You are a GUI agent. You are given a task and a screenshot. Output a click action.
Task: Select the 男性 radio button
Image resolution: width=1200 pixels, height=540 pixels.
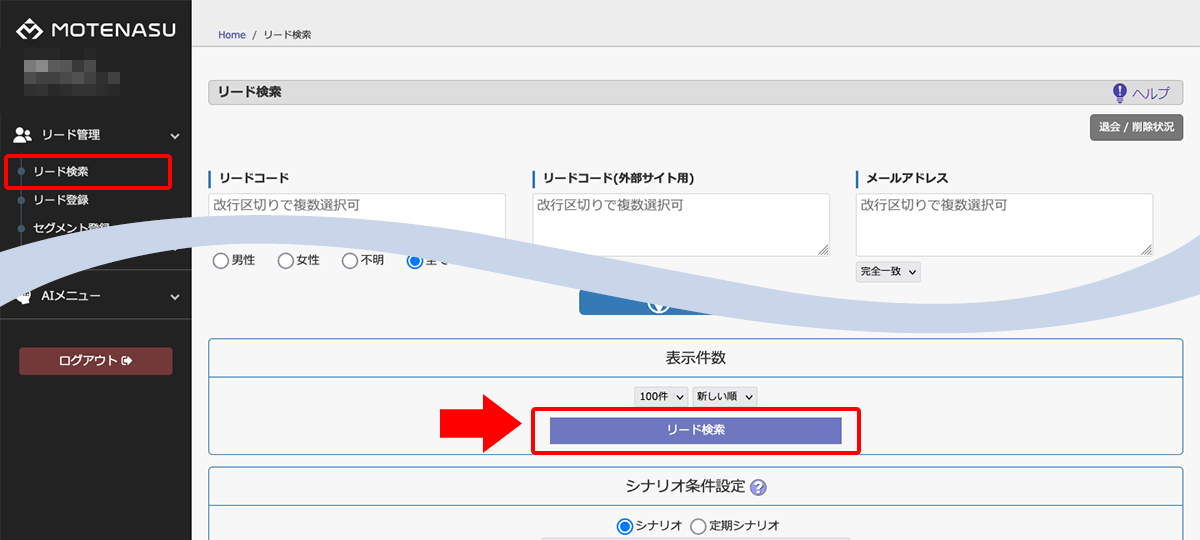(x=221, y=261)
